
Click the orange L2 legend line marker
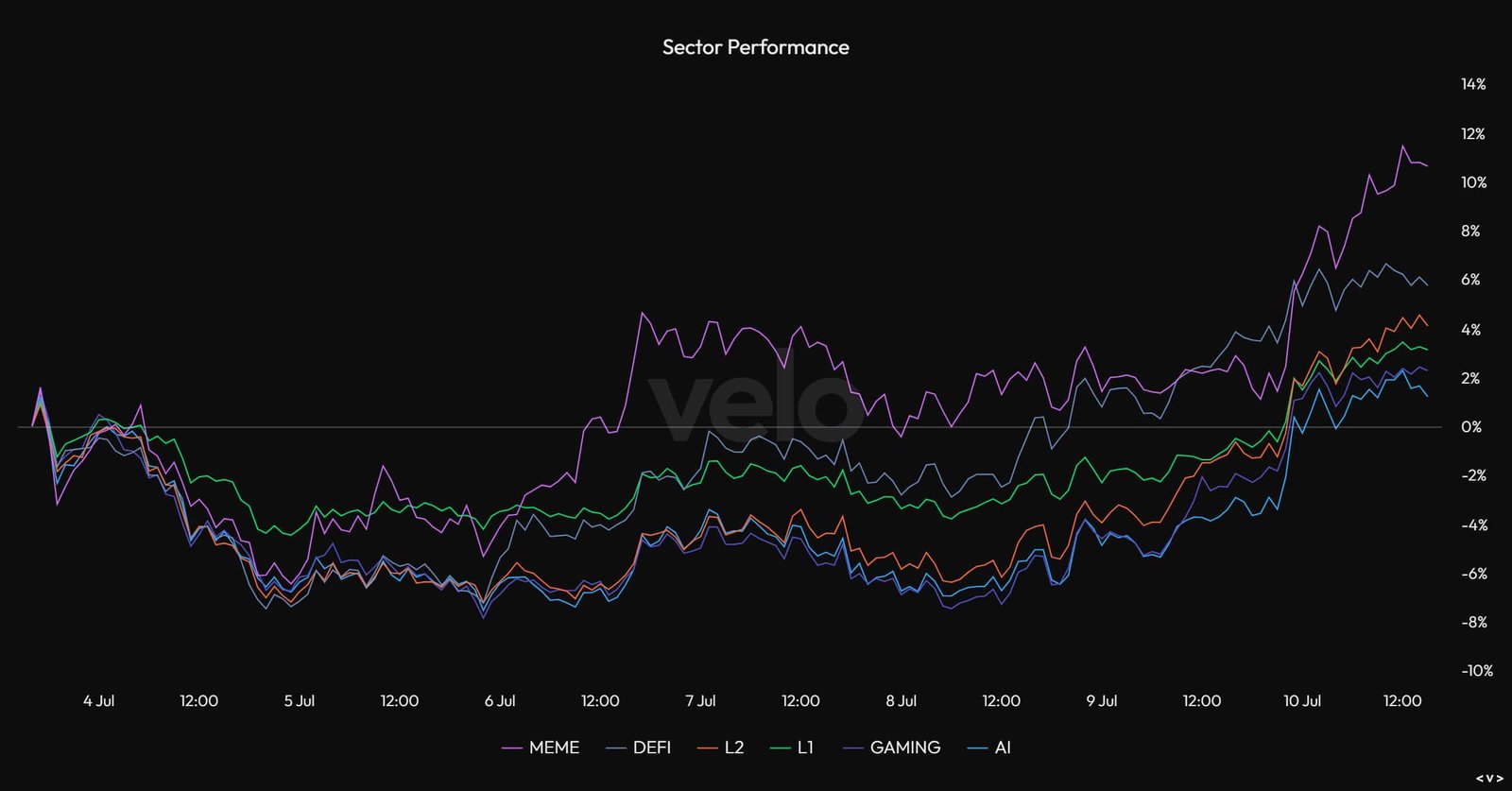click(x=707, y=748)
